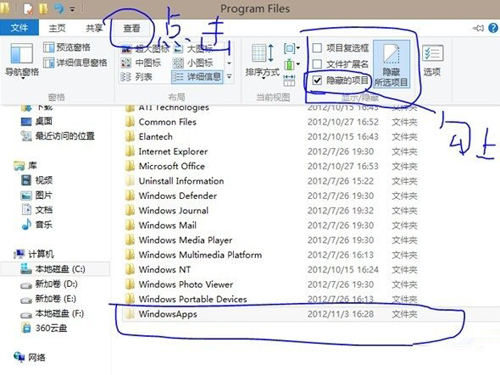This screenshot has width=500, height=375.
Task: Open the 文档 Documents library
Action: (x=37, y=210)
